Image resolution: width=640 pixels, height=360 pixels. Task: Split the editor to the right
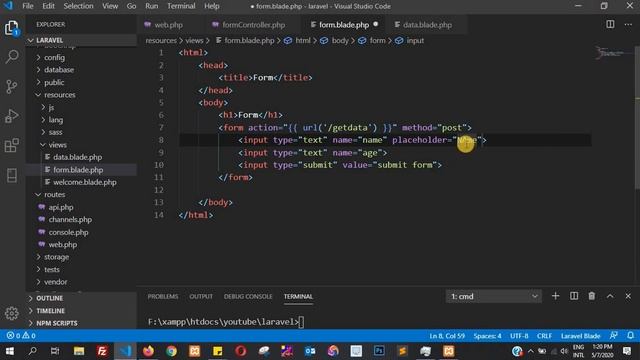click(x=610, y=24)
